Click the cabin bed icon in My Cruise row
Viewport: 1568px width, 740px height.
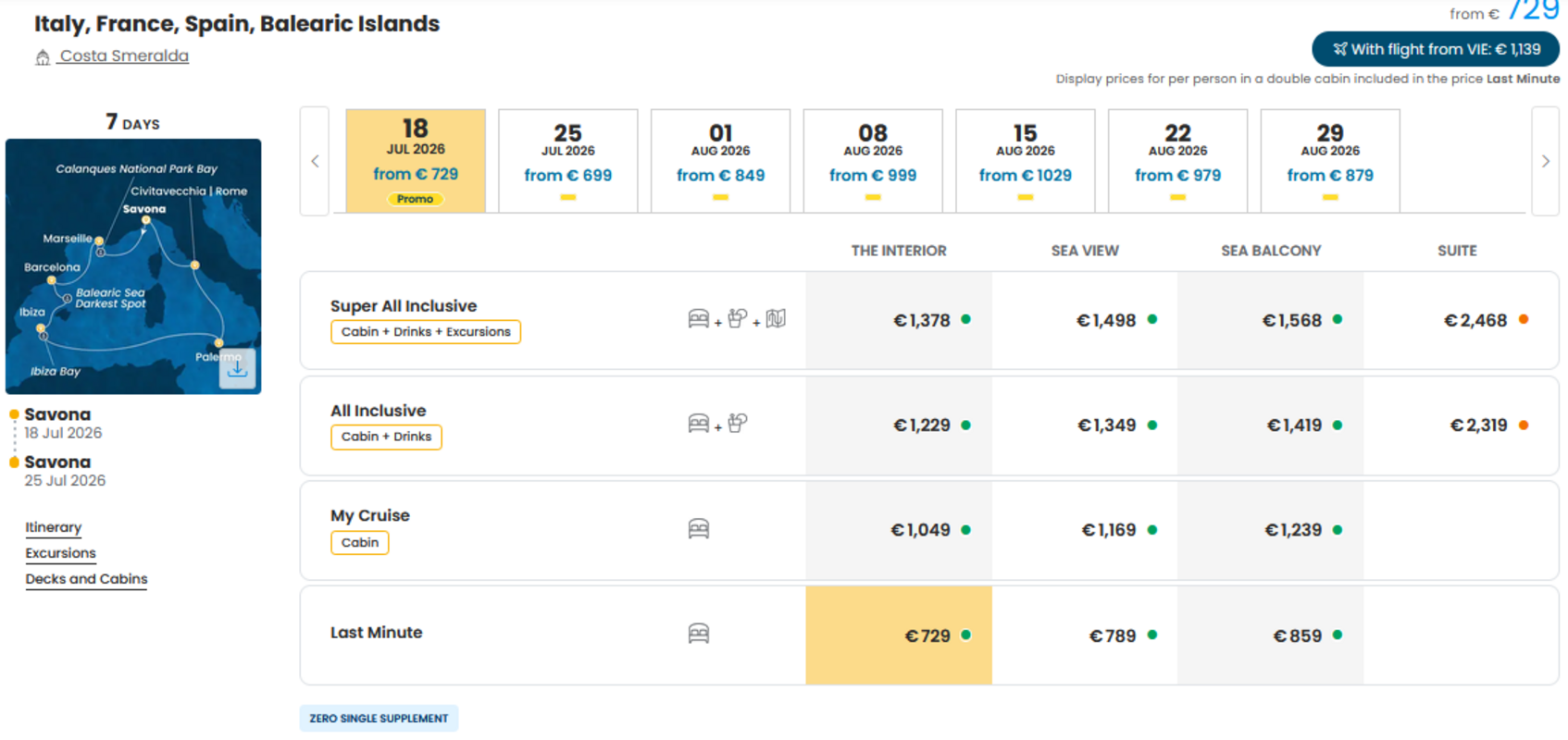pos(699,529)
